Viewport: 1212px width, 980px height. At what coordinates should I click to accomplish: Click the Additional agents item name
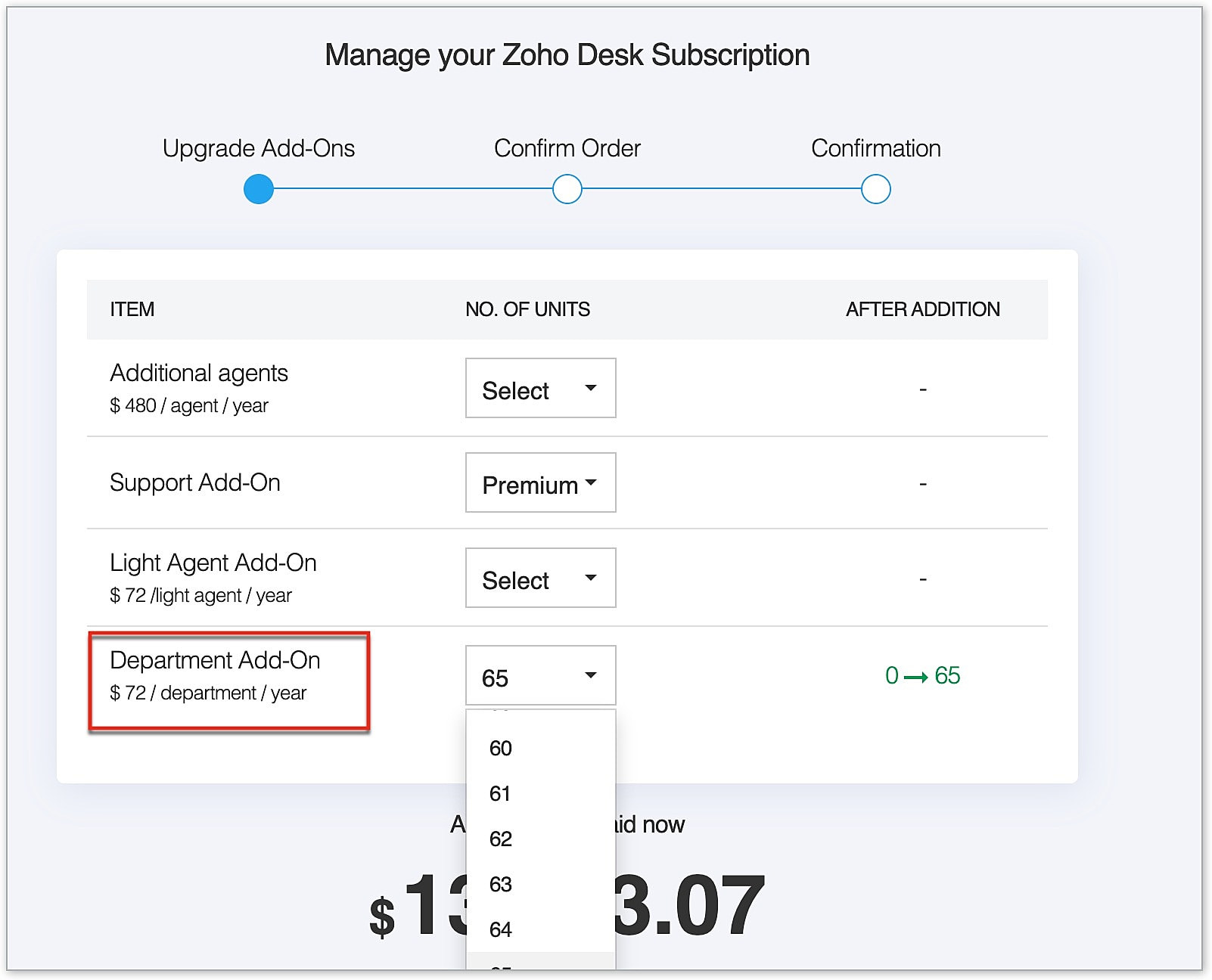(199, 373)
